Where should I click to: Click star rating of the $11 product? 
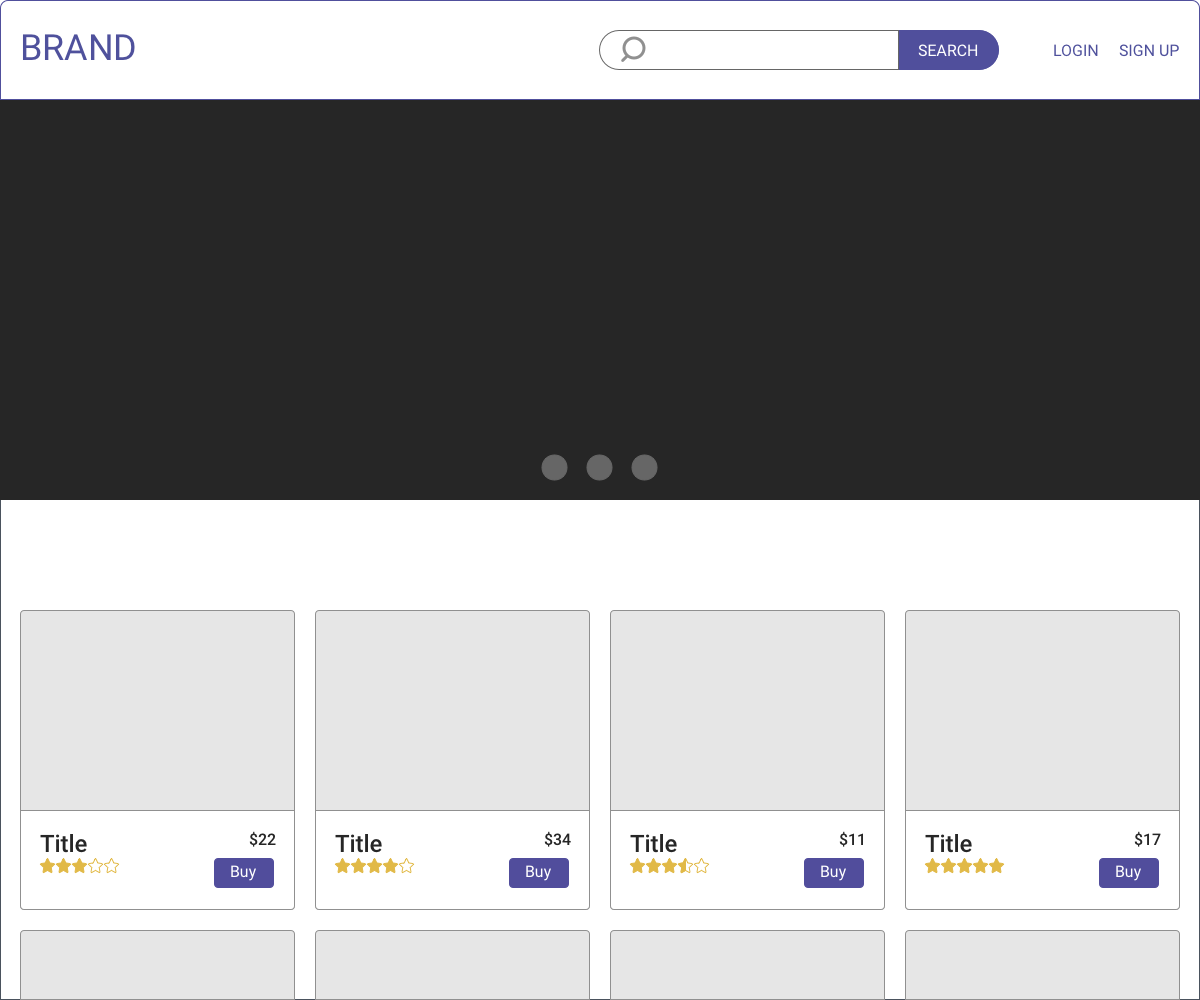[x=670, y=866]
